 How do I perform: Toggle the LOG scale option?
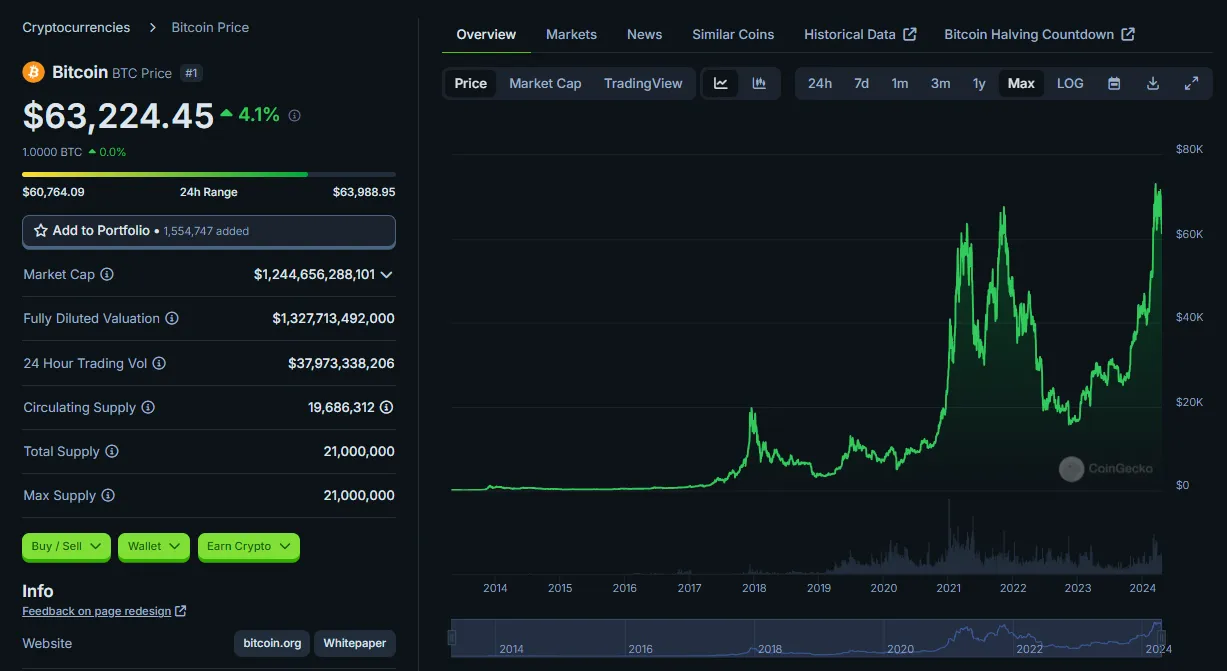coord(1070,83)
